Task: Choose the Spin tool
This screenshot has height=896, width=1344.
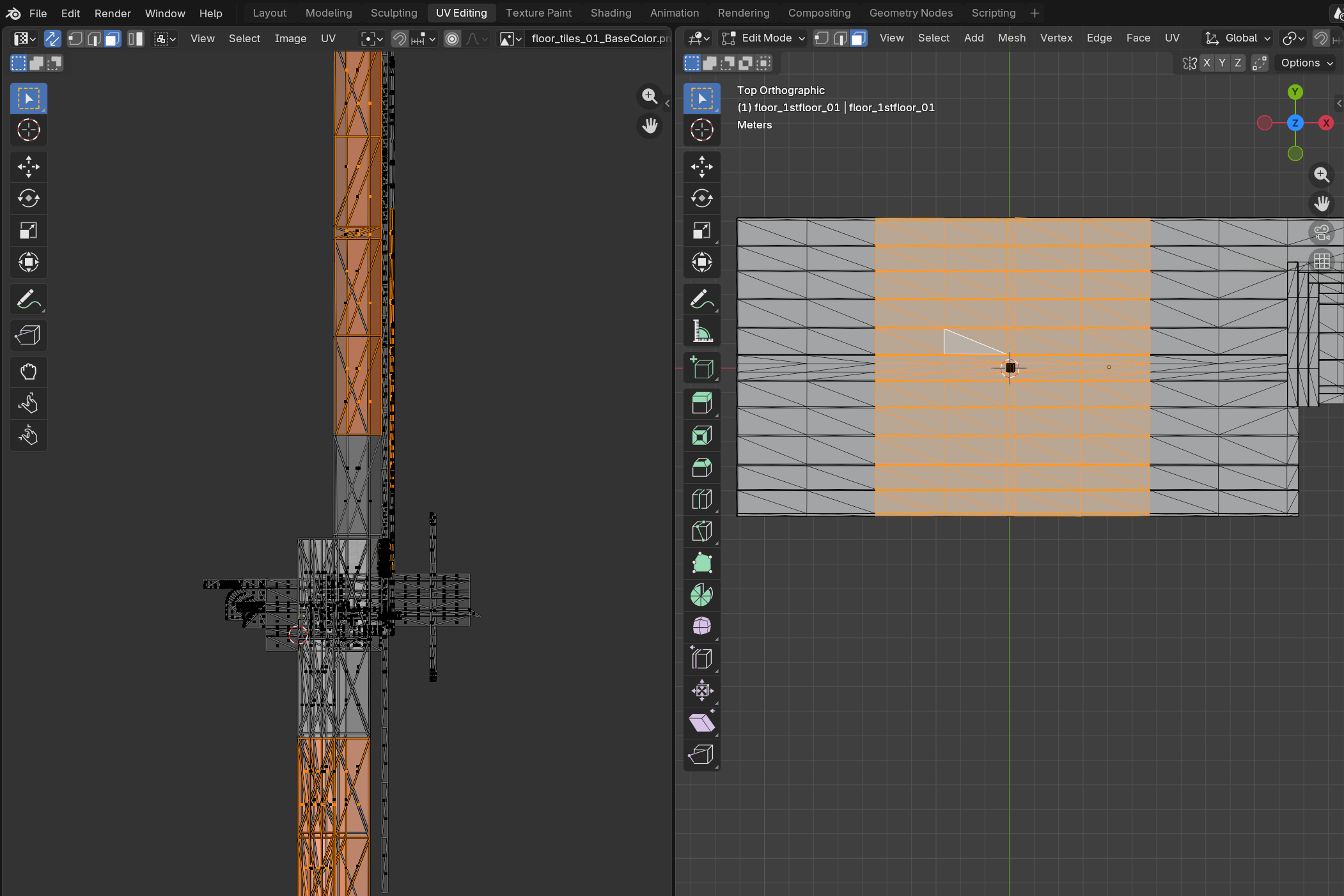Action: click(701, 595)
